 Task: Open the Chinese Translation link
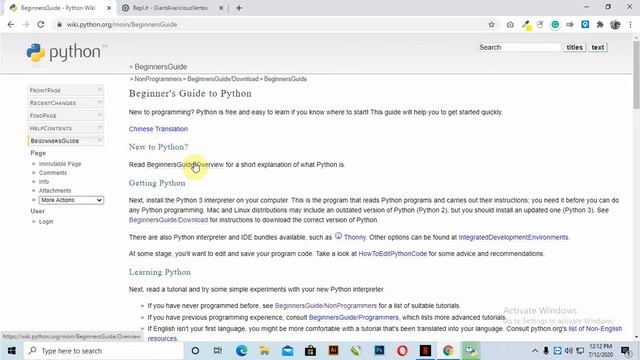pos(158,129)
